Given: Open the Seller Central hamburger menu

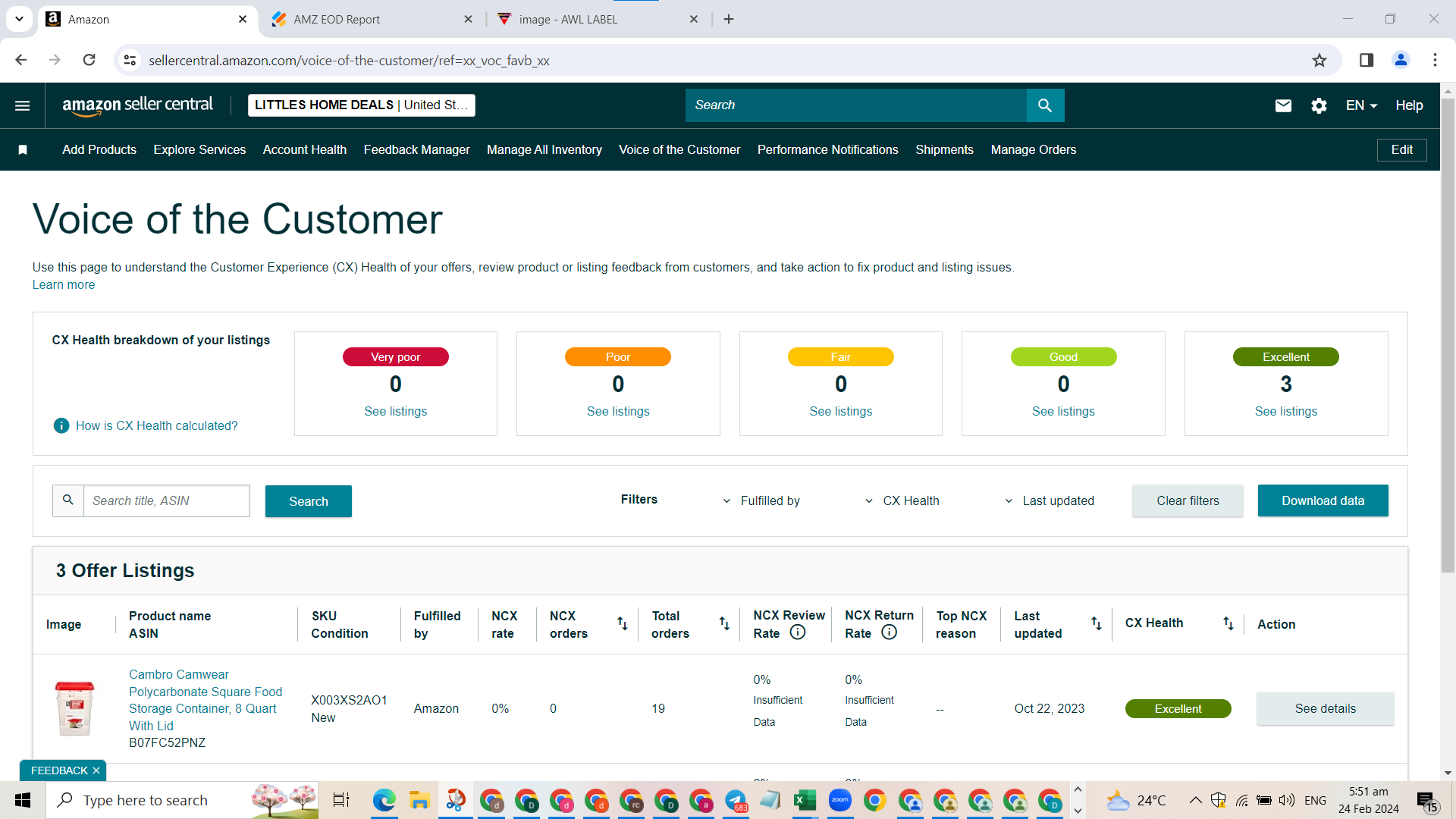Looking at the screenshot, I should pos(23,105).
